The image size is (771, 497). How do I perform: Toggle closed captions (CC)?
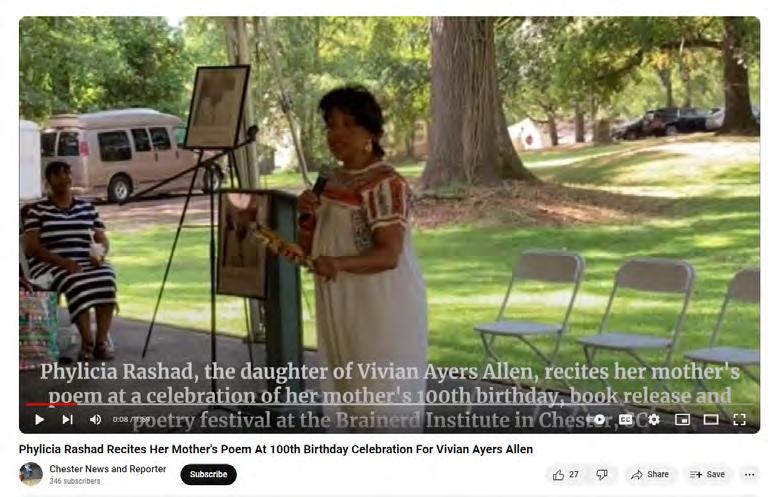pyautogui.click(x=626, y=419)
